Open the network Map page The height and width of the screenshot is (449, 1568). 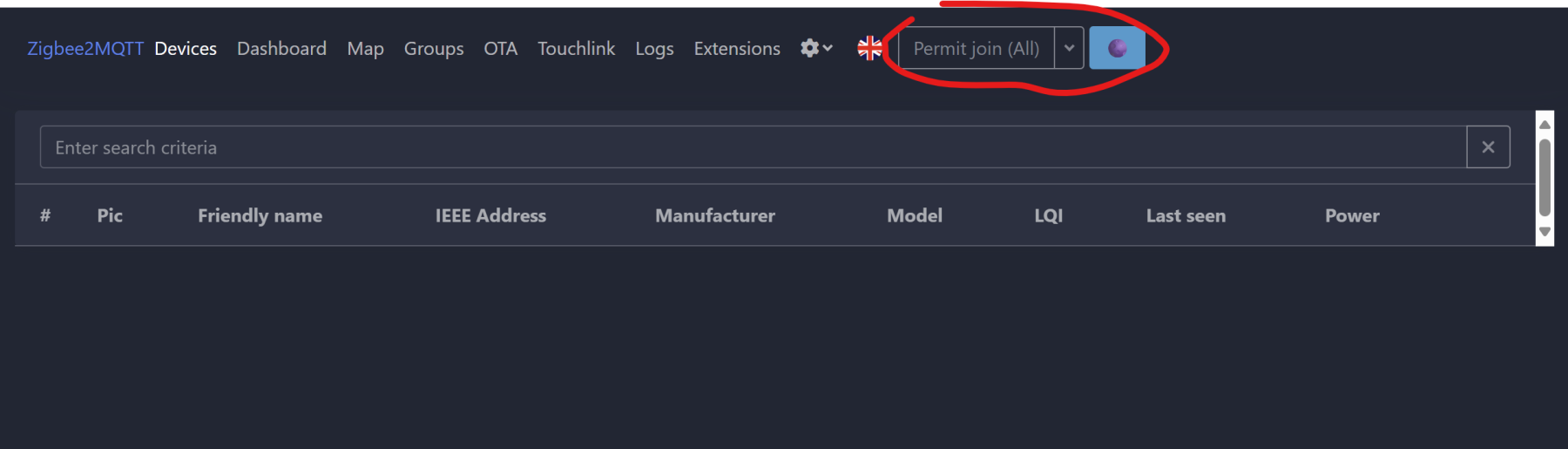tap(365, 49)
